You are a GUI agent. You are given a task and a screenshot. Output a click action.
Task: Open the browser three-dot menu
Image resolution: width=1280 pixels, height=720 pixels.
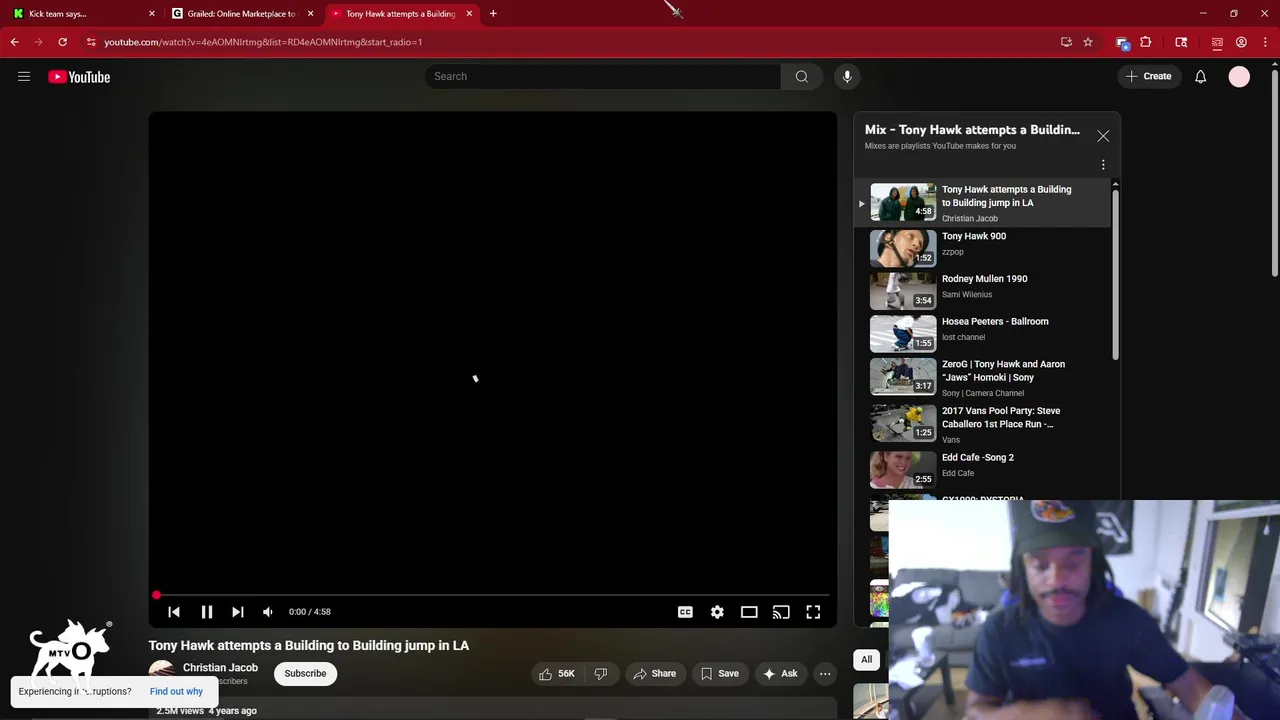[x=1264, y=42]
